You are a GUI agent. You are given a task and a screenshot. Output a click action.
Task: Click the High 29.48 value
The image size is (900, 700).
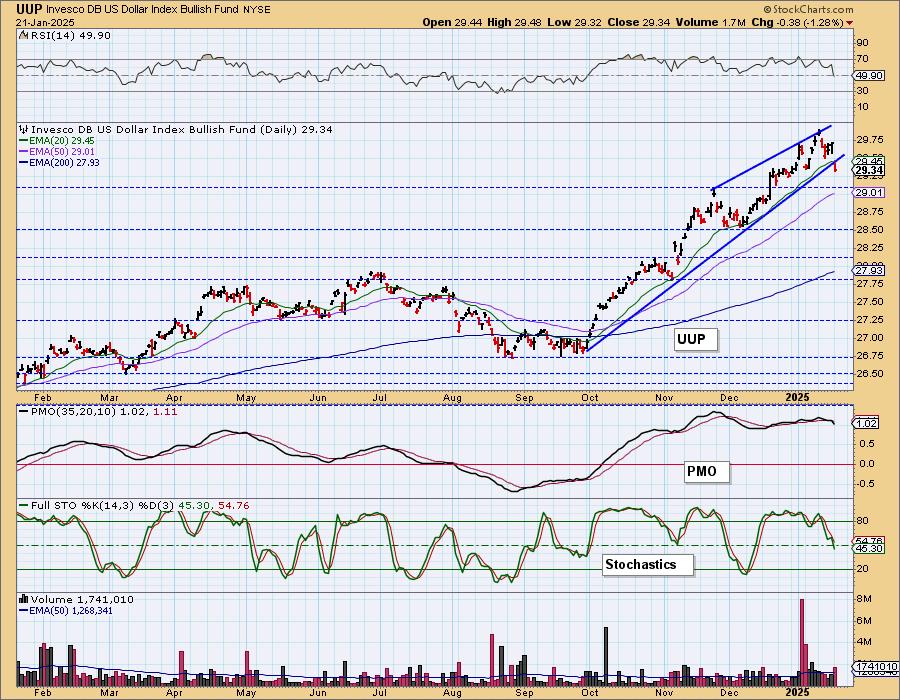click(514, 22)
